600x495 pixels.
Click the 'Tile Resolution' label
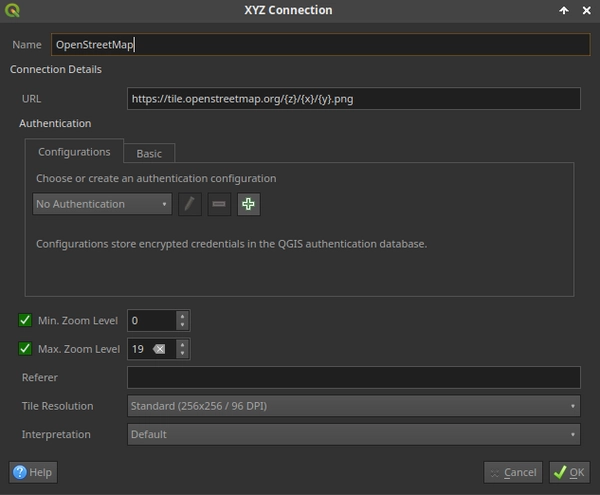point(57,406)
